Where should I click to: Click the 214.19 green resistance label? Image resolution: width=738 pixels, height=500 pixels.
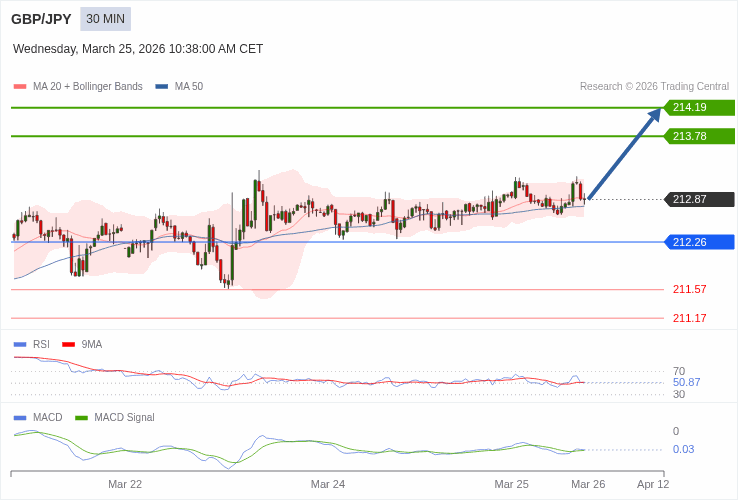(699, 108)
